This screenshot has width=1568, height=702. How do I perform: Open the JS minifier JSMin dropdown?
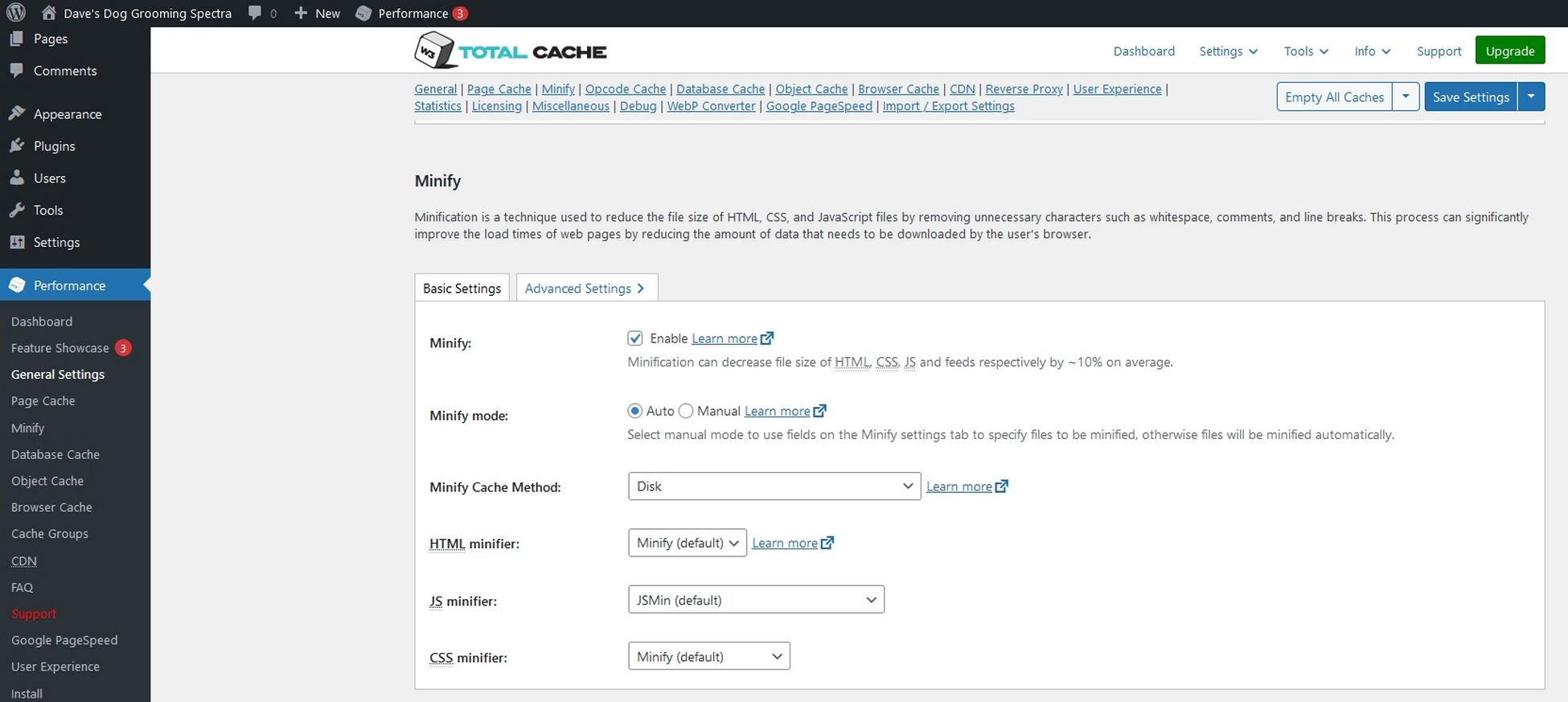coord(756,600)
